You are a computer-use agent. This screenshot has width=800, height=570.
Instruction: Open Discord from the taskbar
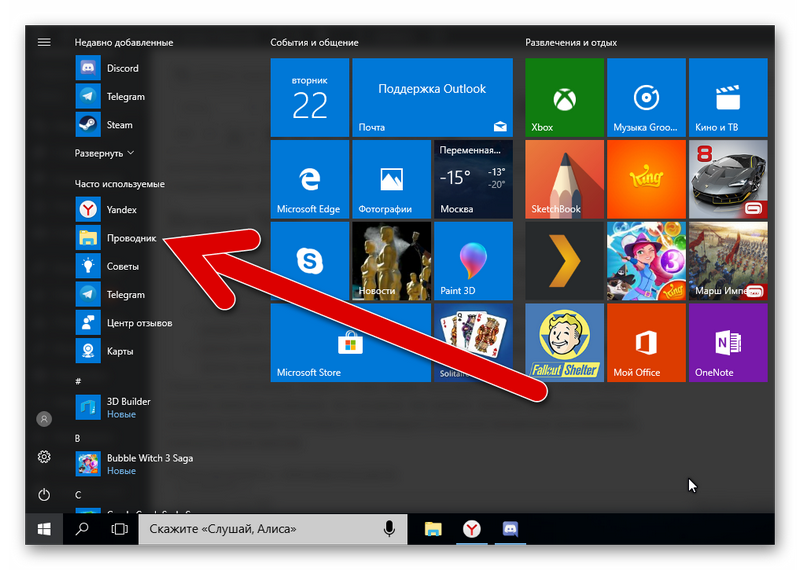[510, 529]
